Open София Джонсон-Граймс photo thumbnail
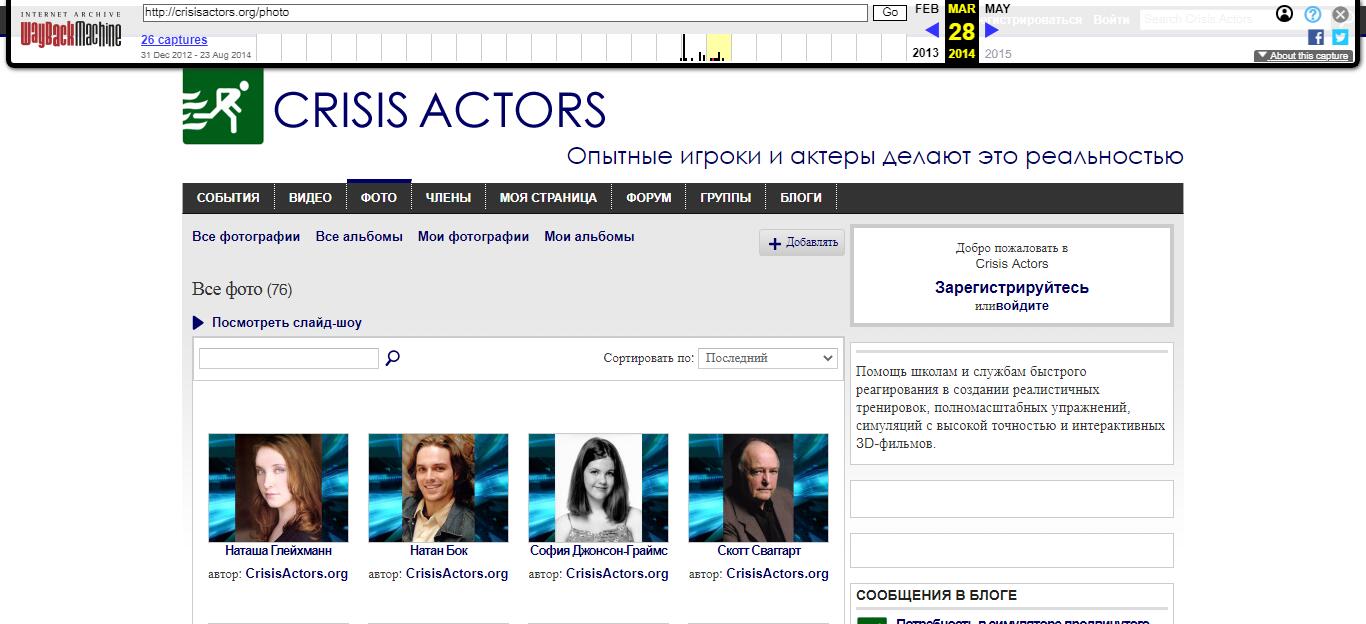1366x624 pixels. coord(598,488)
